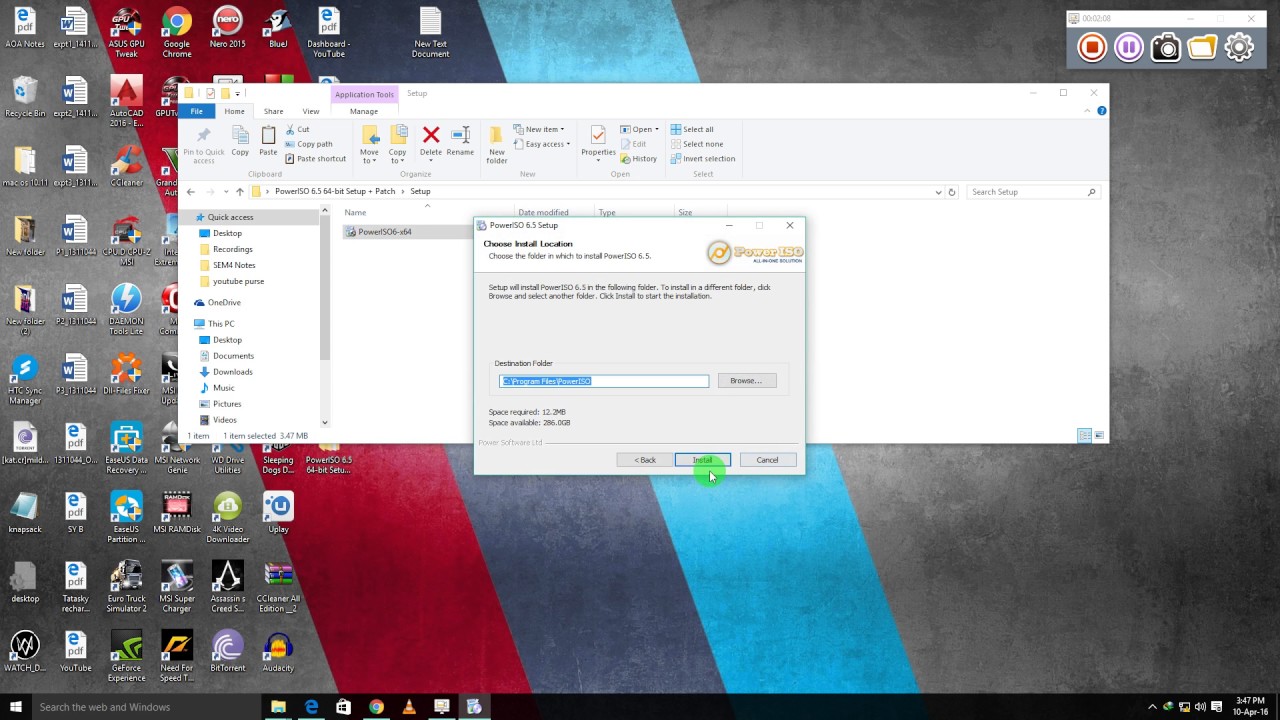Click Select none in ribbon

click(x=697, y=144)
